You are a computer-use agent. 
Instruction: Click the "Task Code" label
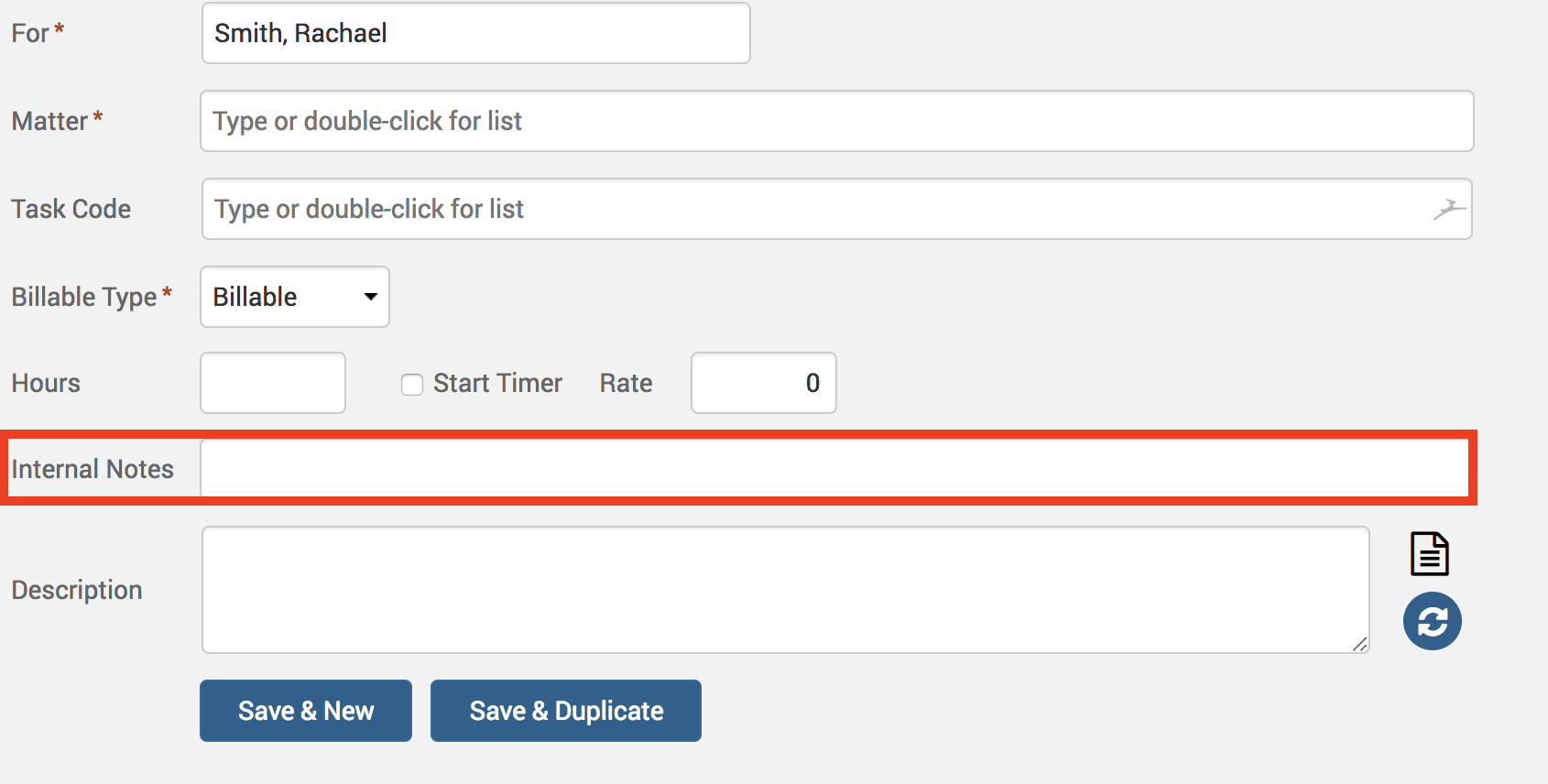[71, 209]
